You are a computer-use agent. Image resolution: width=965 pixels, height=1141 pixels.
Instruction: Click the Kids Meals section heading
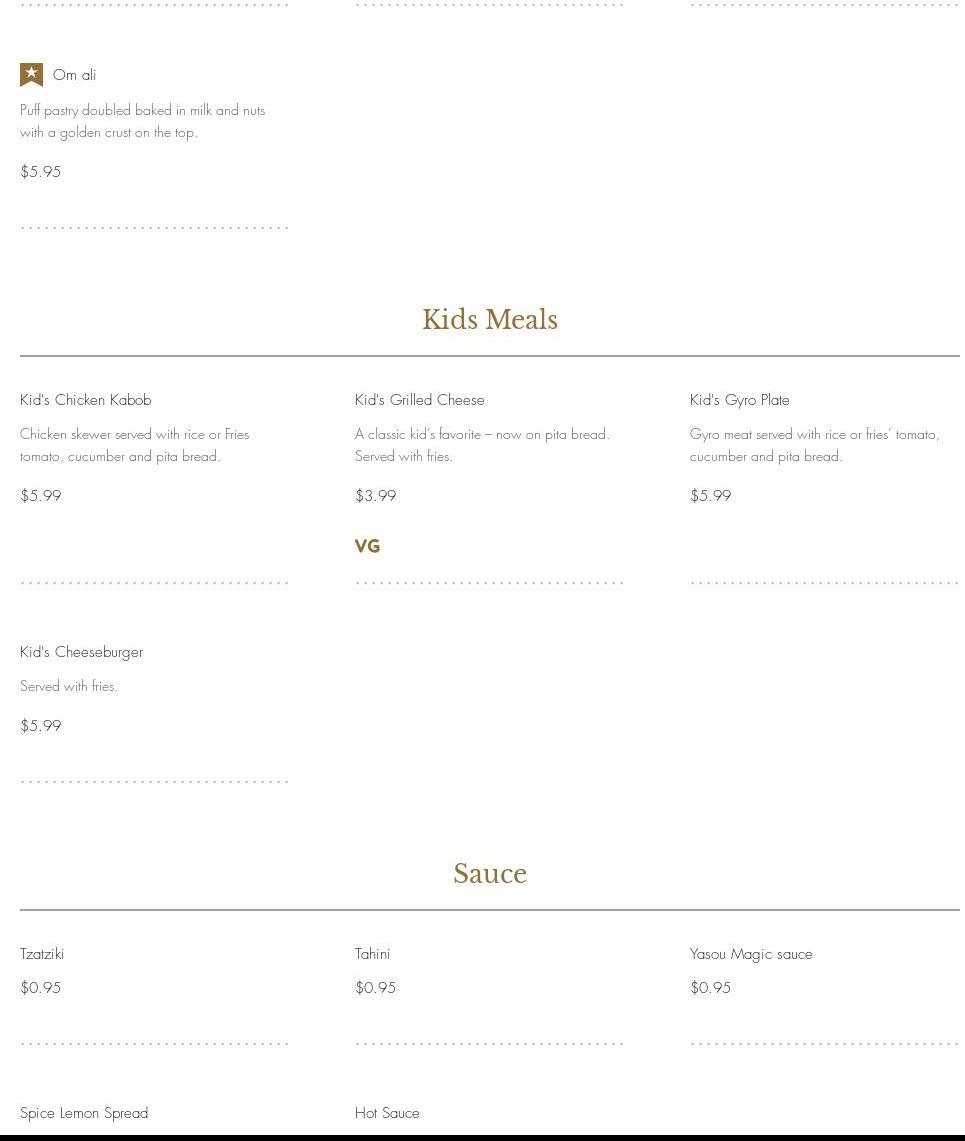[489, 320]
